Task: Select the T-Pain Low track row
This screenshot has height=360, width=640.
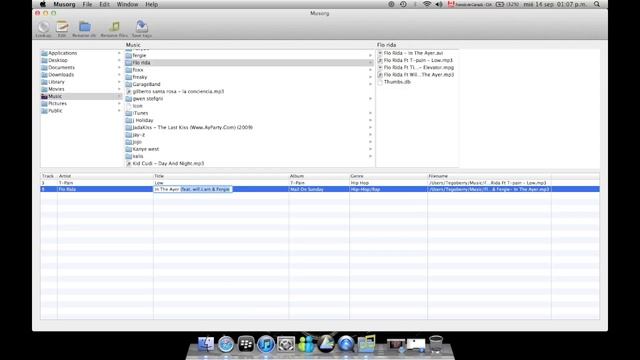Action: click(x=320, y=183)
